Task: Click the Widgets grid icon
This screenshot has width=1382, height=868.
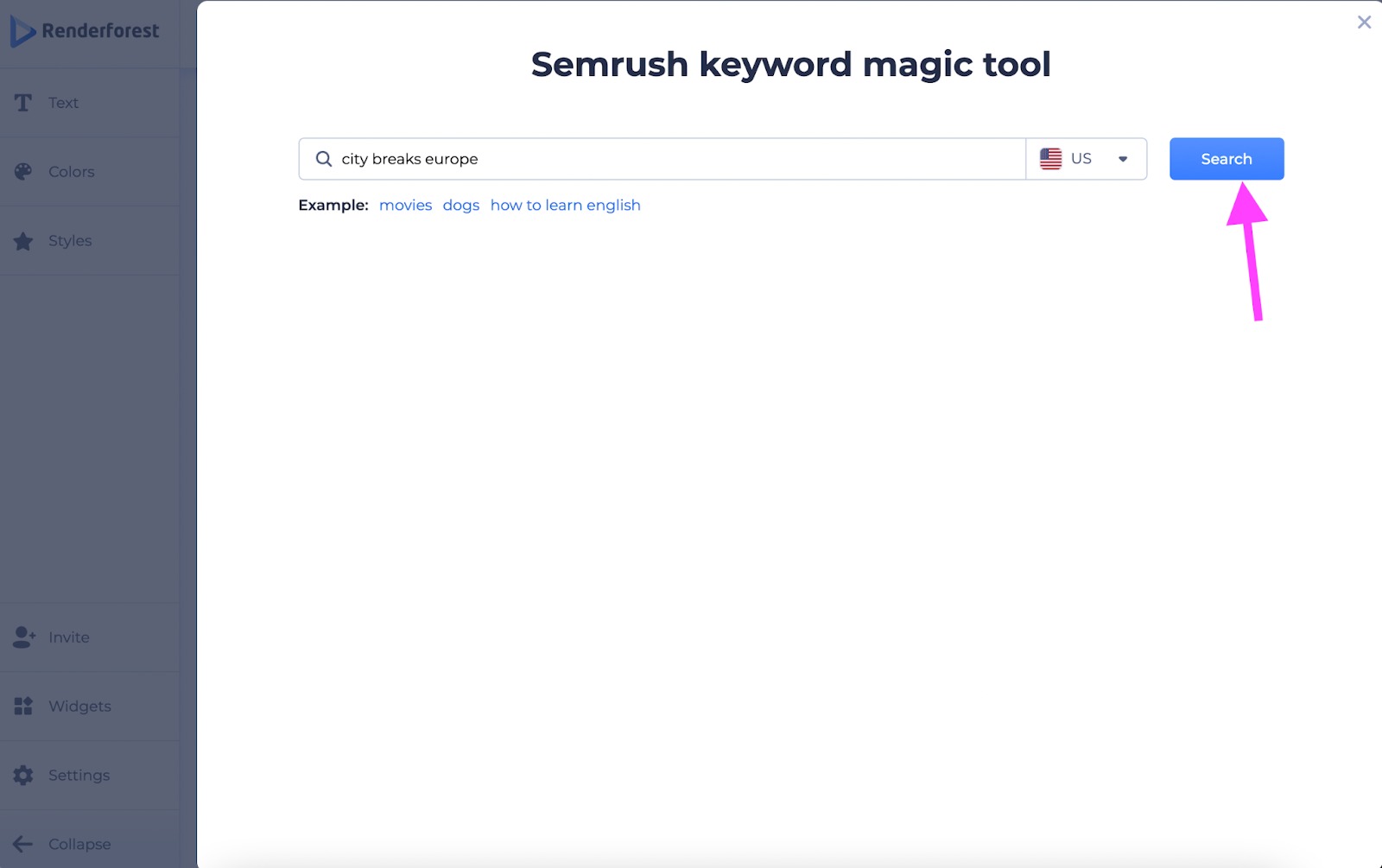Action: coord(22,706)
